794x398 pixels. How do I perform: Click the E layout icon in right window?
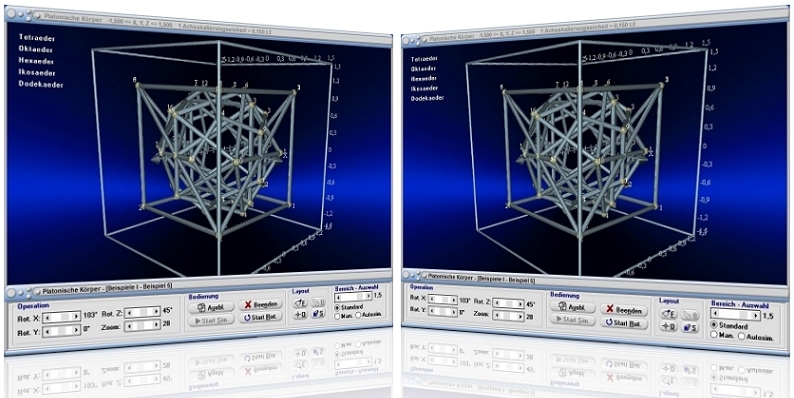(x=668, y=314)
